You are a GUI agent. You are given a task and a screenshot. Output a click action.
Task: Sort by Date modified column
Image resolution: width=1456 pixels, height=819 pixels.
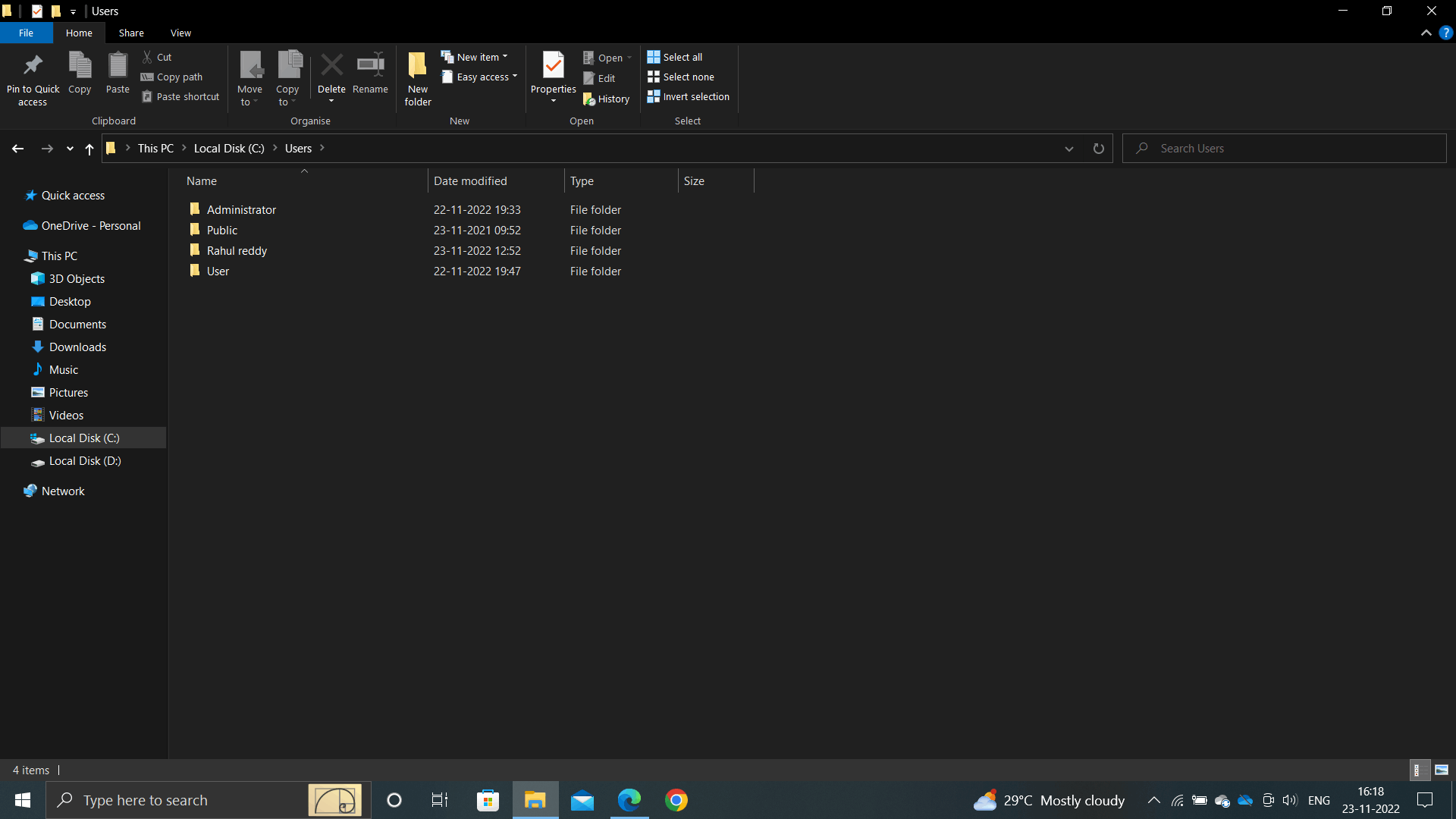(x=496, y=180)
